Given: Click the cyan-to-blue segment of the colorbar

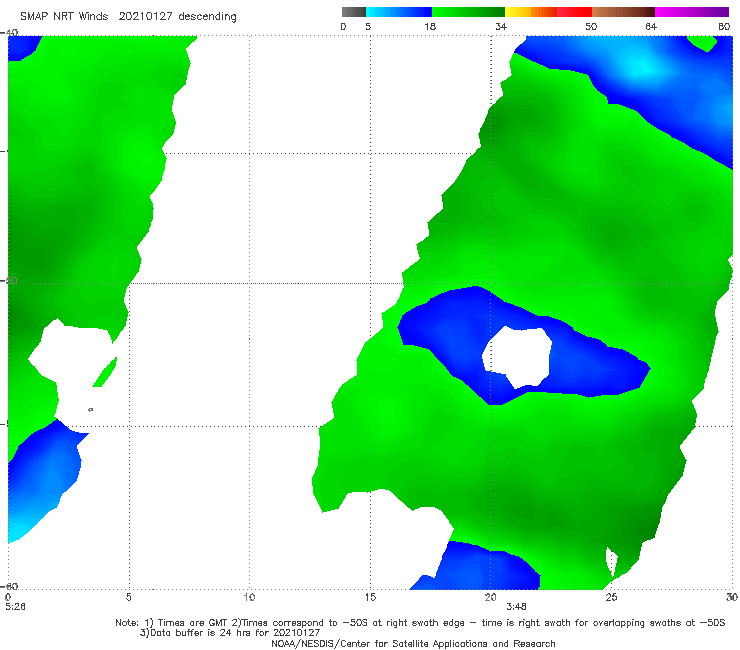Looking at the screenshot, I should point(399,12).
